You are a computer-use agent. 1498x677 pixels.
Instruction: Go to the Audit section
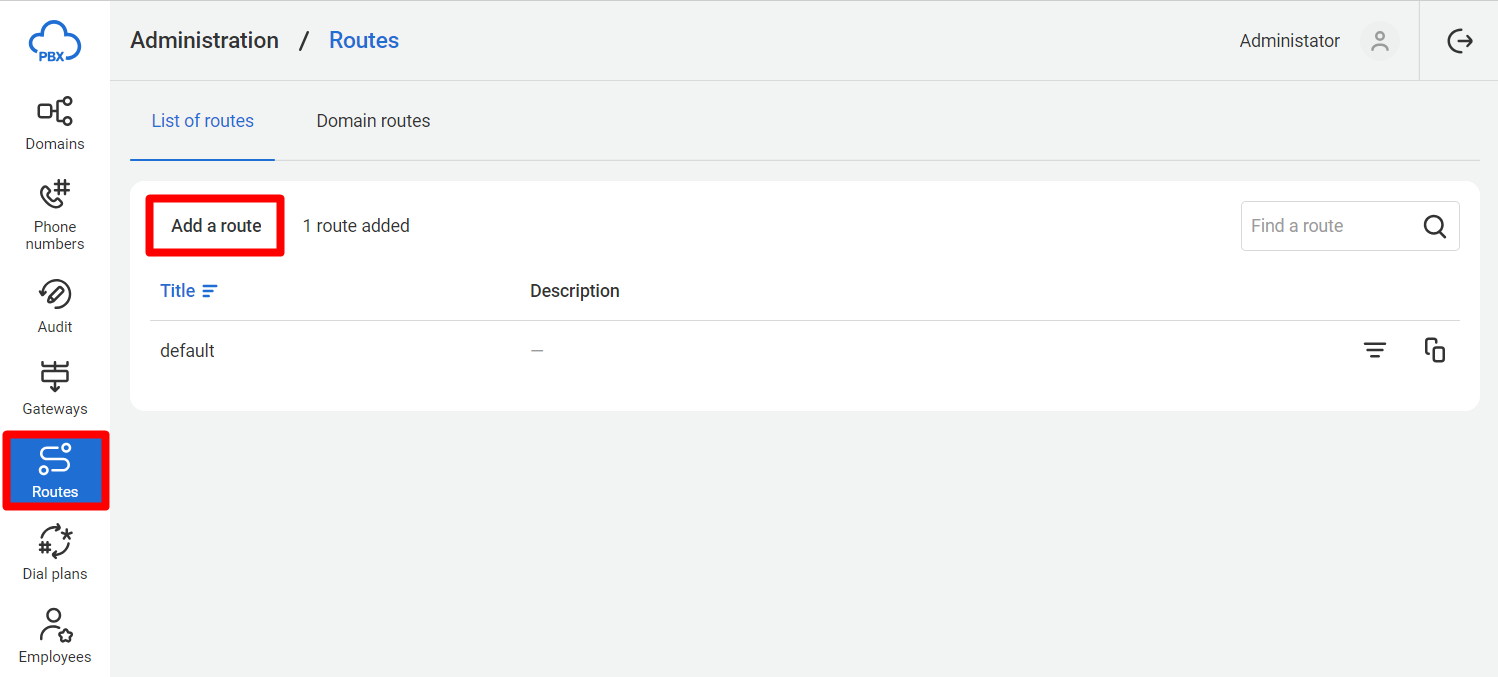(55, 306)
